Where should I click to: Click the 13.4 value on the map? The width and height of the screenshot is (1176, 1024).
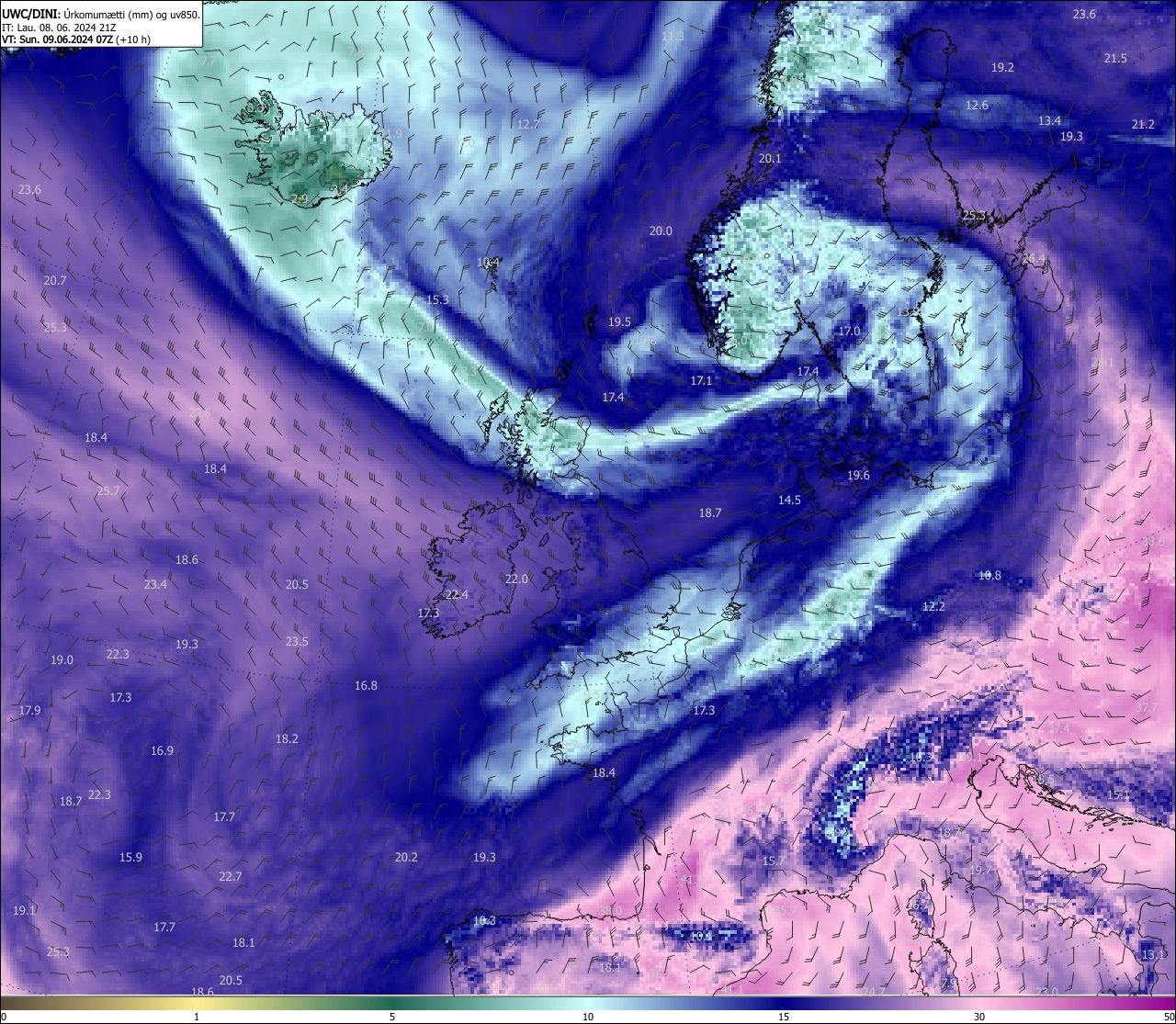pyautogui.click(x=1049, y=120)
